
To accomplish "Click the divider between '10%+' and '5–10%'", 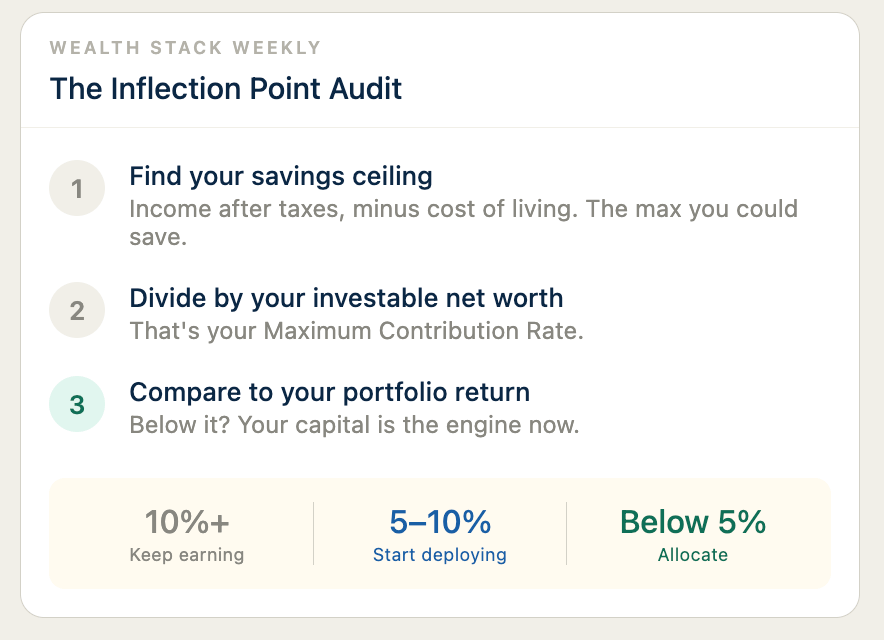I will click(x=314, y=533).
